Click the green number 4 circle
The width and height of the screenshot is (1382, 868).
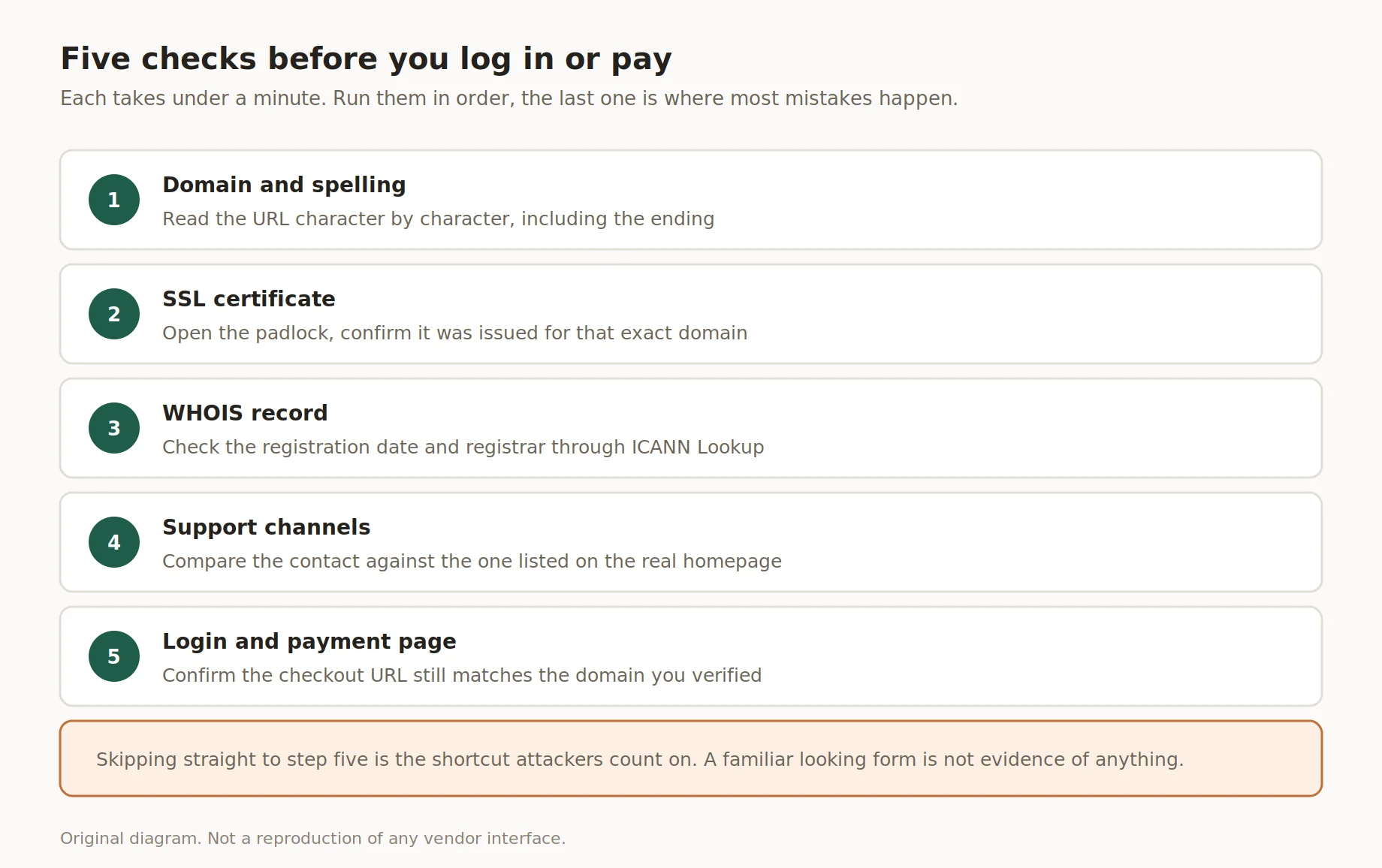114,542
